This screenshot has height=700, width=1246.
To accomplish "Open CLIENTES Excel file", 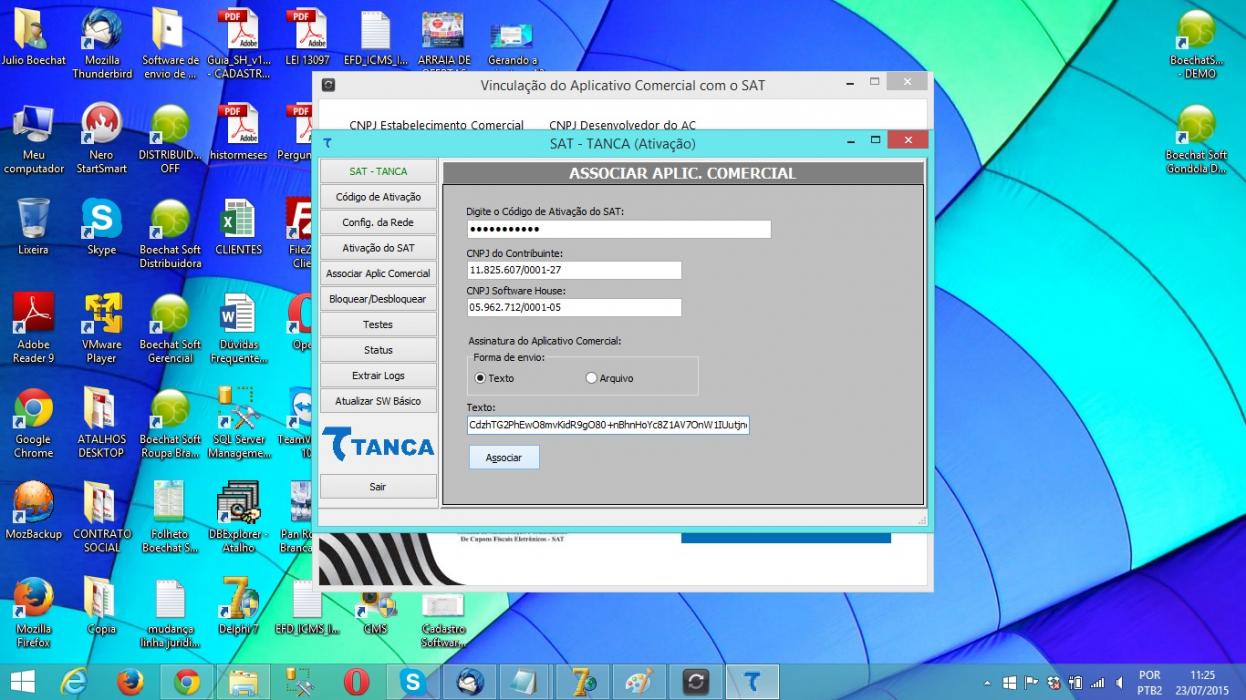I will coord(238,227).
